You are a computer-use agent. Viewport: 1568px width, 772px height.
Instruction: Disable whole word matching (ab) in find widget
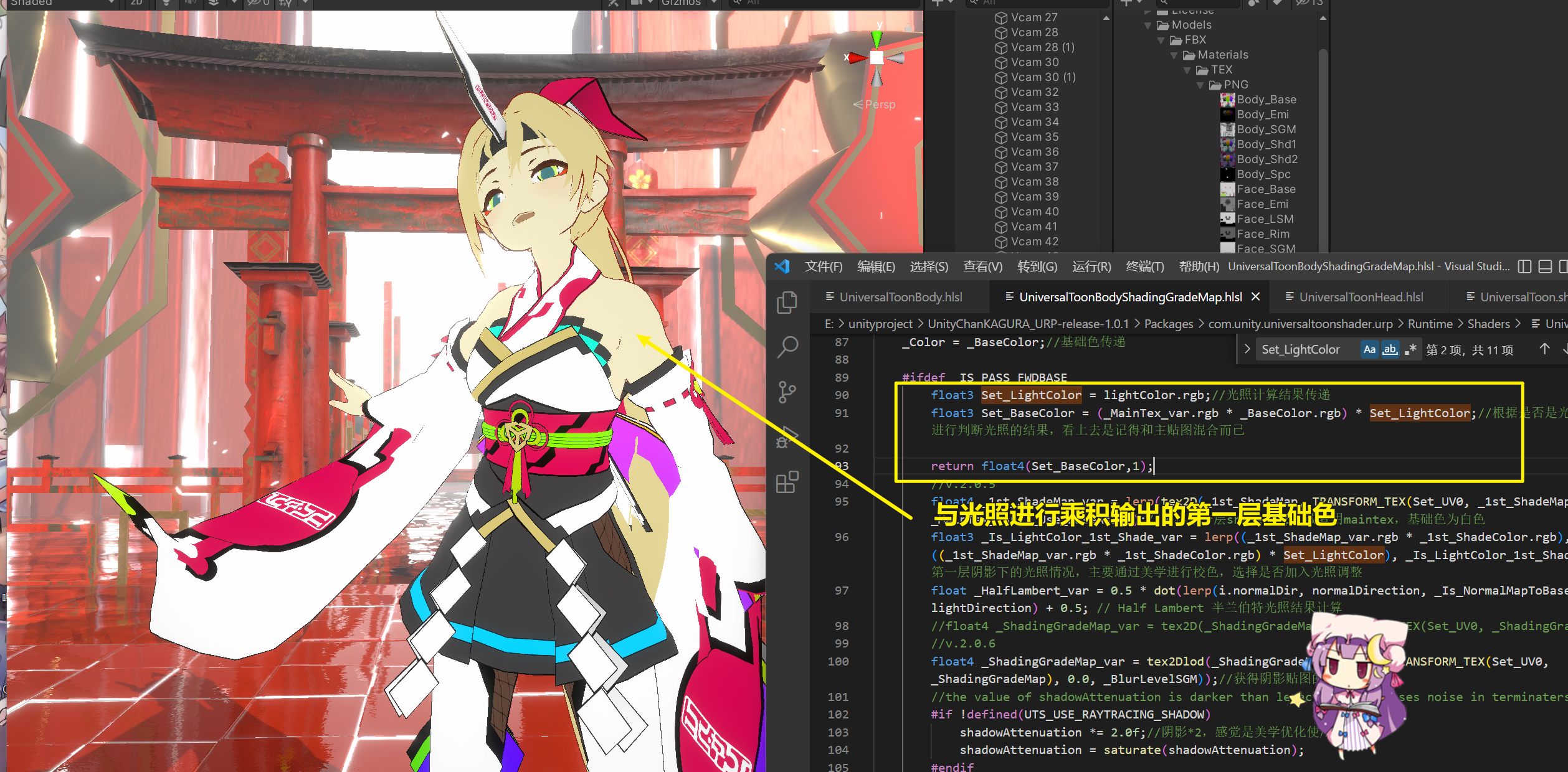pyautogui.click(x=1390, y=349)
